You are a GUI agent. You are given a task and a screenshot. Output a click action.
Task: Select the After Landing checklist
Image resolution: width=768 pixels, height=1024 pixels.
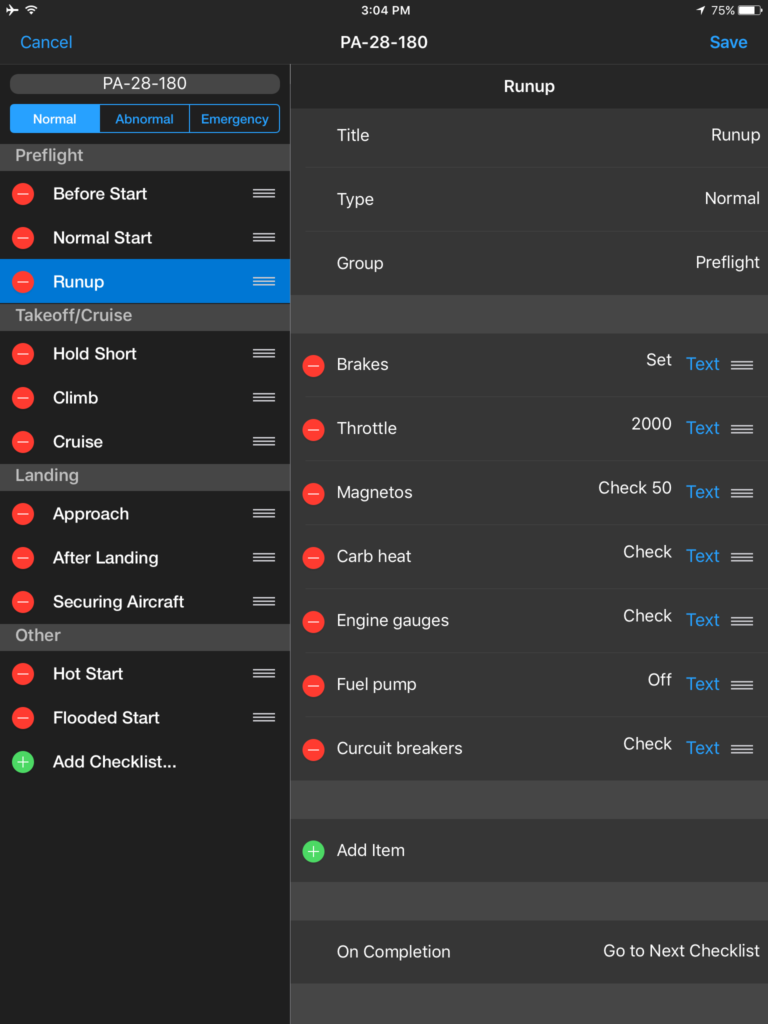click(x=145, y=558)
